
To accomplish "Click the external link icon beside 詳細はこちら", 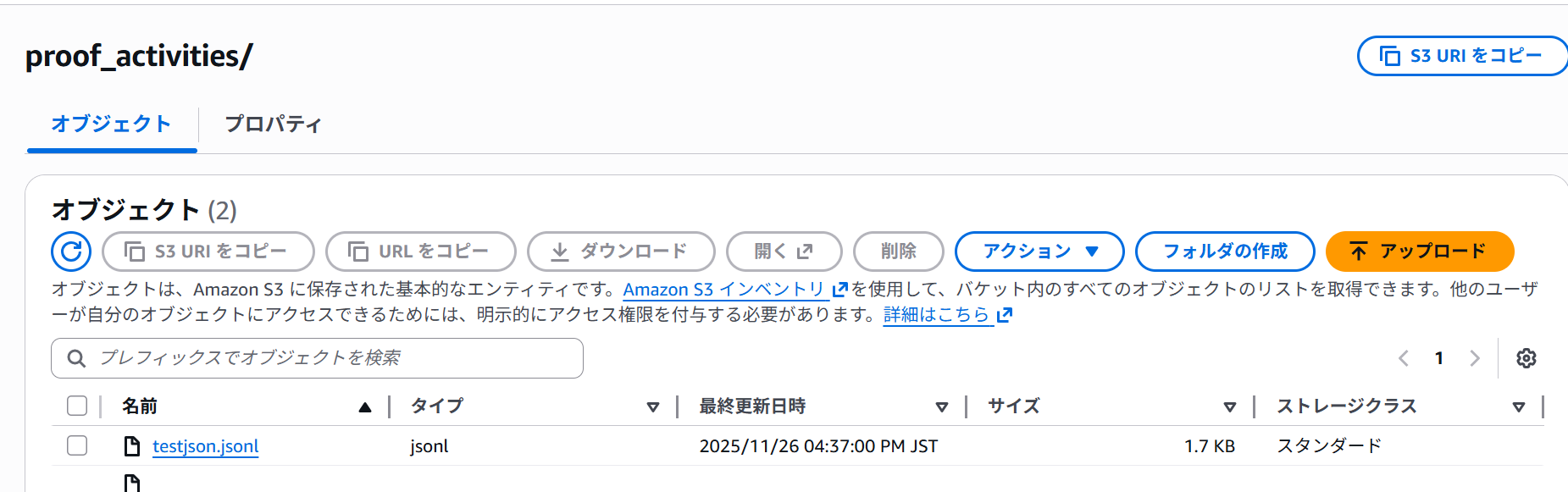I will click(1005, 315).
